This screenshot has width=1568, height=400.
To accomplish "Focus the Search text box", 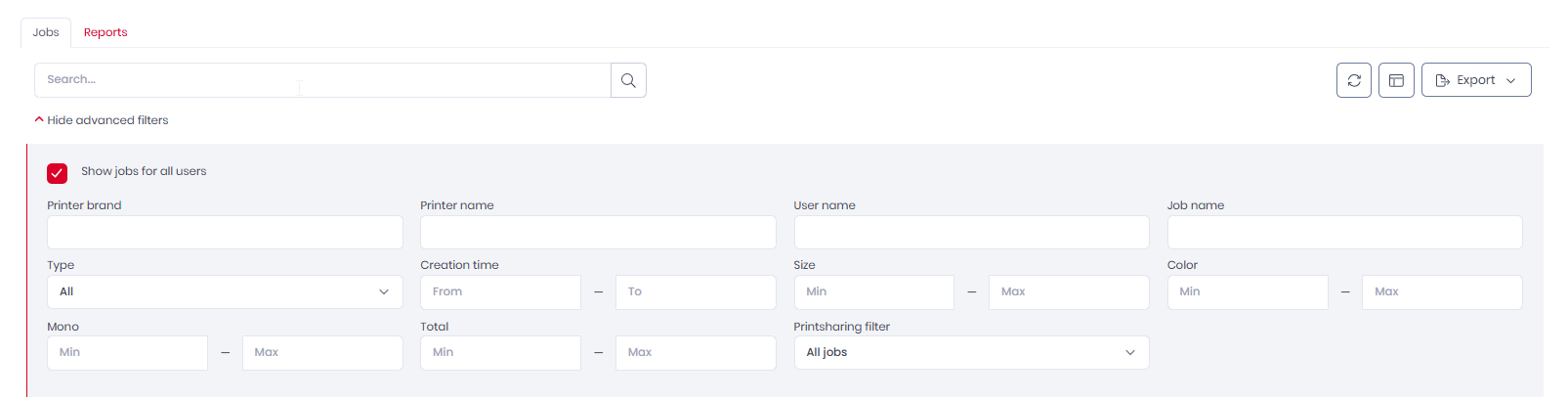I will 322,80.
